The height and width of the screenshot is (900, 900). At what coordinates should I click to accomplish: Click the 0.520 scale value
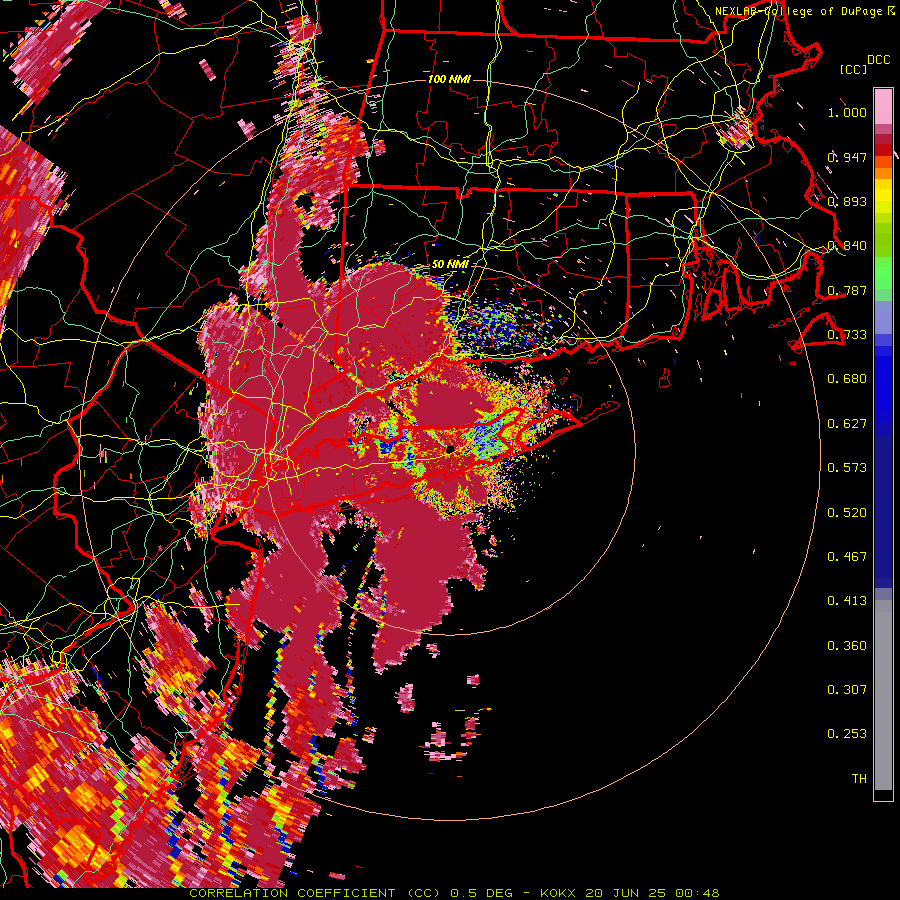tap(847, 513)
